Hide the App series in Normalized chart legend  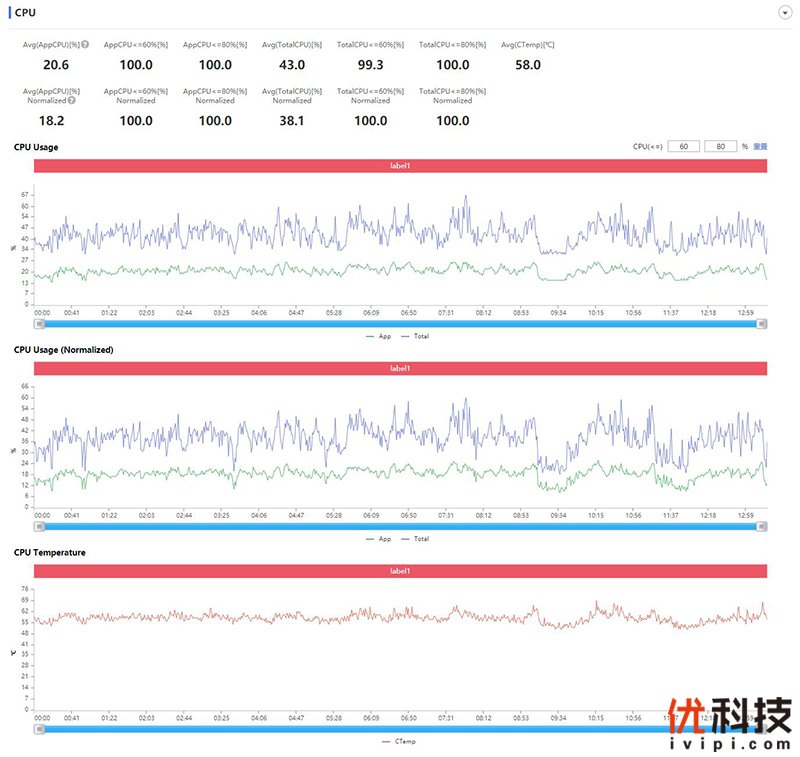379,538
